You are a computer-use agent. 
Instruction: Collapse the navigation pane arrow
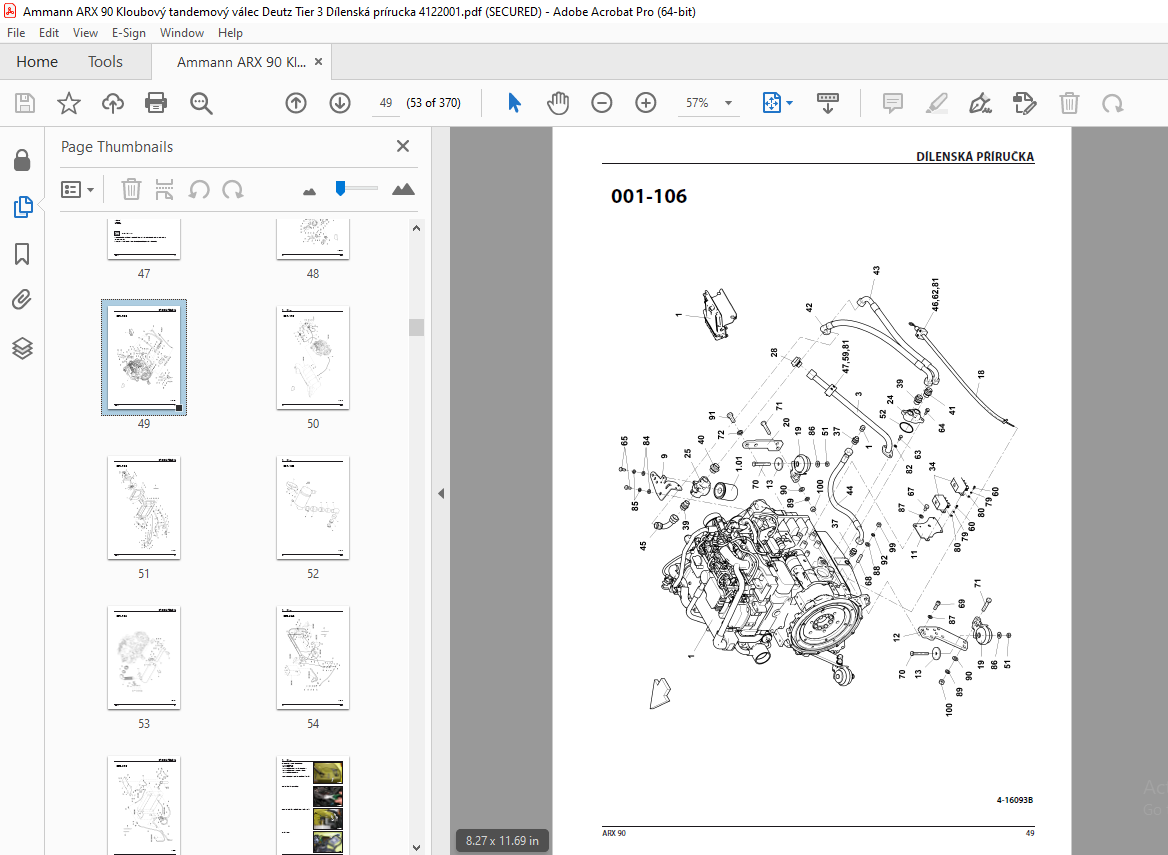[x=441, y=493]
